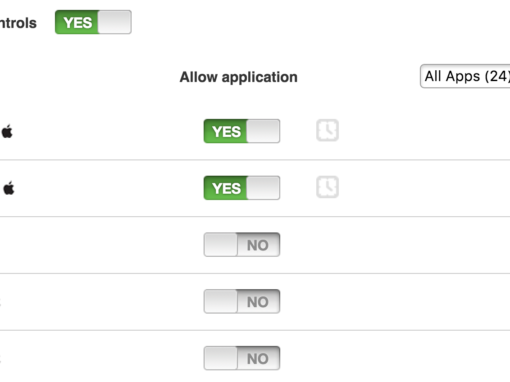Click gray knob of master controls switch
This screenshot has height=382, width=510.
coord(115,22)
